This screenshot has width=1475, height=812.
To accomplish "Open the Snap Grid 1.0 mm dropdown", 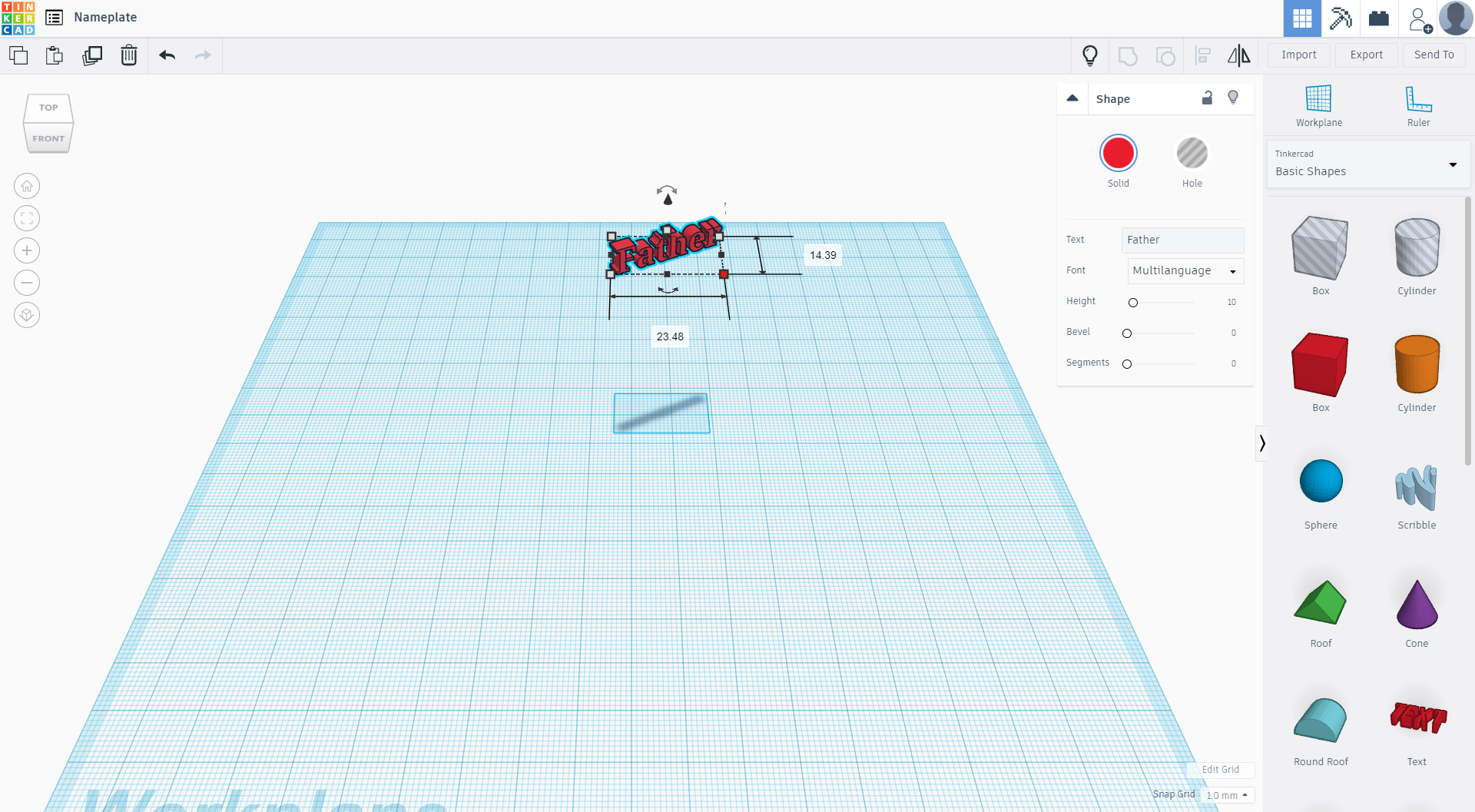I will coord(1227,795).
